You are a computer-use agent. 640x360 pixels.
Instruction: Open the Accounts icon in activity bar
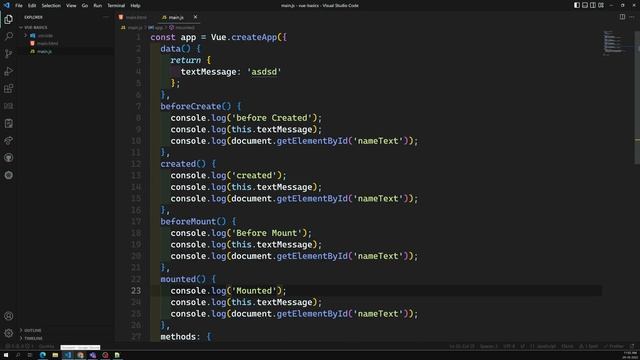click(x=9, y=316)
